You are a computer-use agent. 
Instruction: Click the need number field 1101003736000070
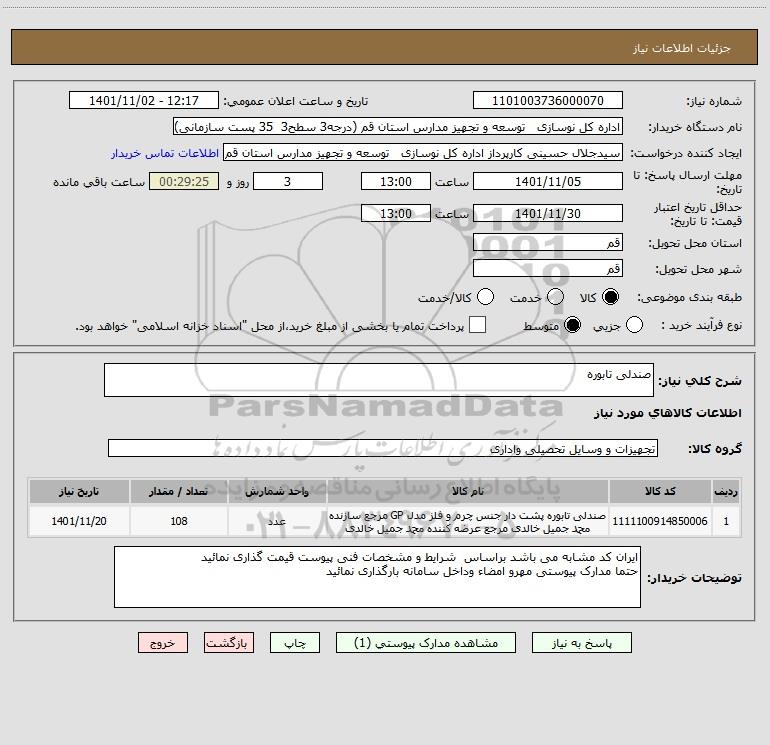point(548,101)
